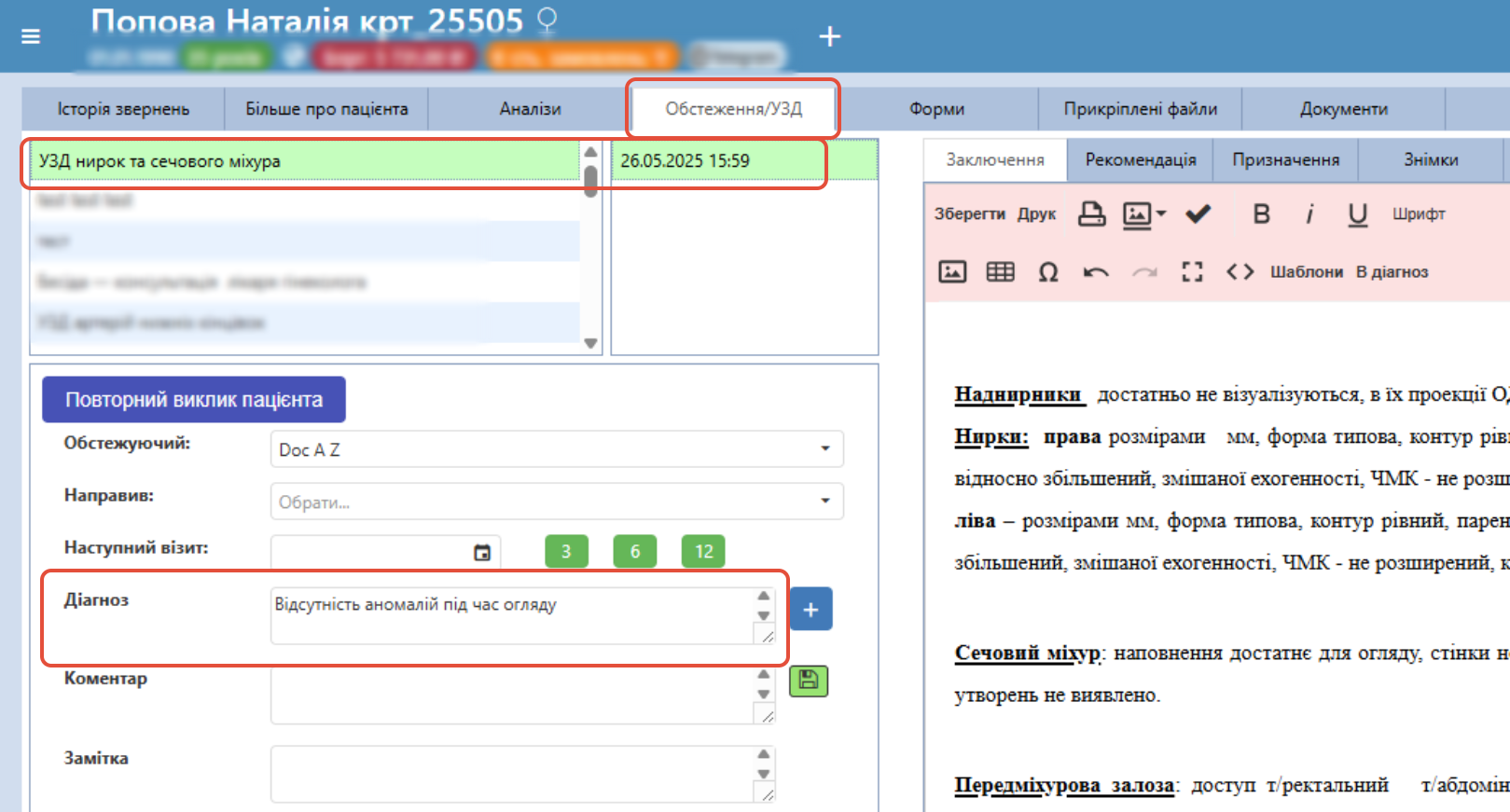Click Повторний виклик пацієнта button
Image resolution: width=1510 pixels, height=812 pixels.
point(194,400)
